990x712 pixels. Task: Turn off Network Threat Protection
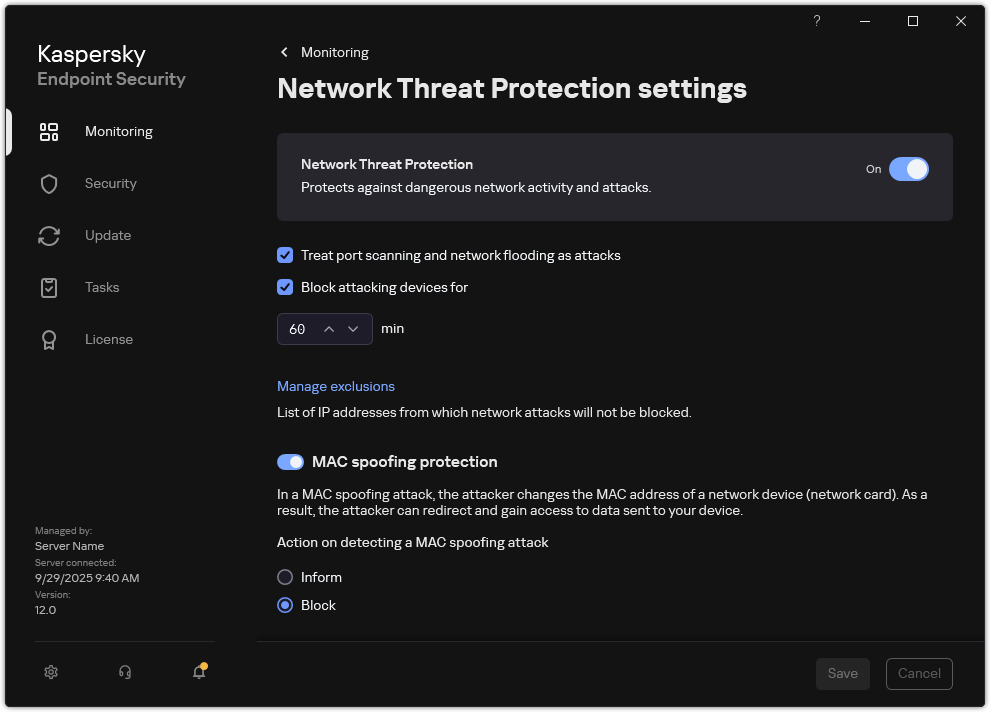coord(910,169)
